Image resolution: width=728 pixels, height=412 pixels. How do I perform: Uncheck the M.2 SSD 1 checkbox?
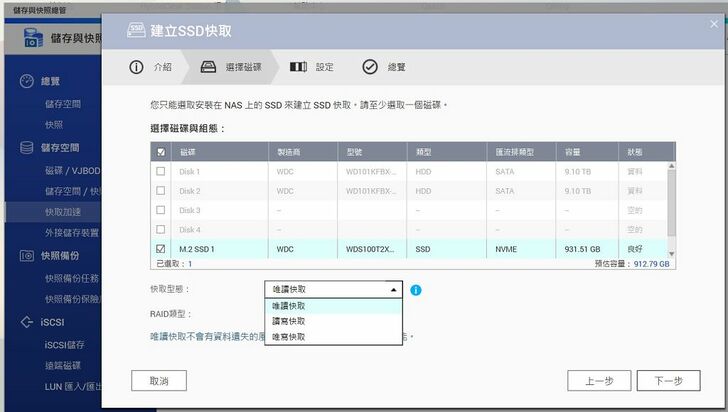pos(161,248)
